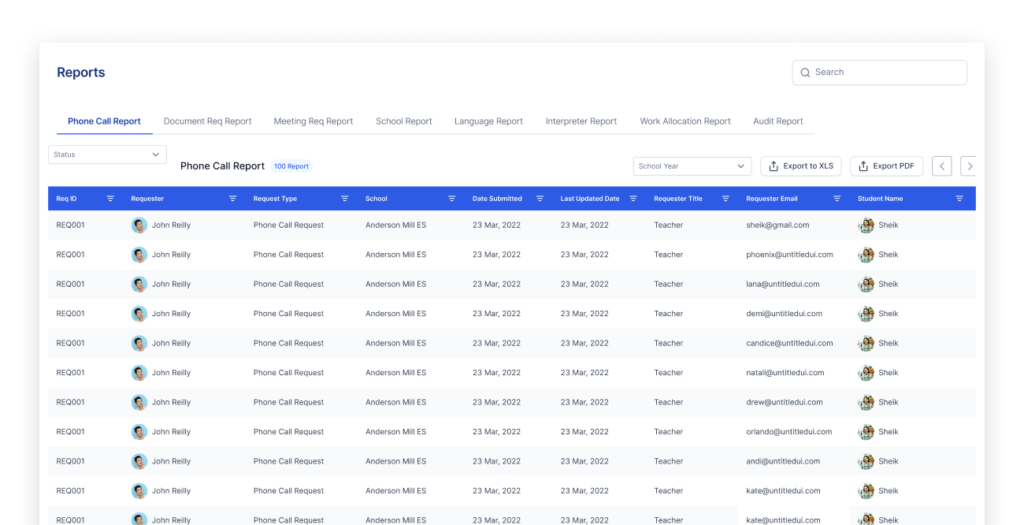The width and height of the screenshot is (1024, 525).
Task: Go to next page with right chevron
Action: tap(968, 166)
